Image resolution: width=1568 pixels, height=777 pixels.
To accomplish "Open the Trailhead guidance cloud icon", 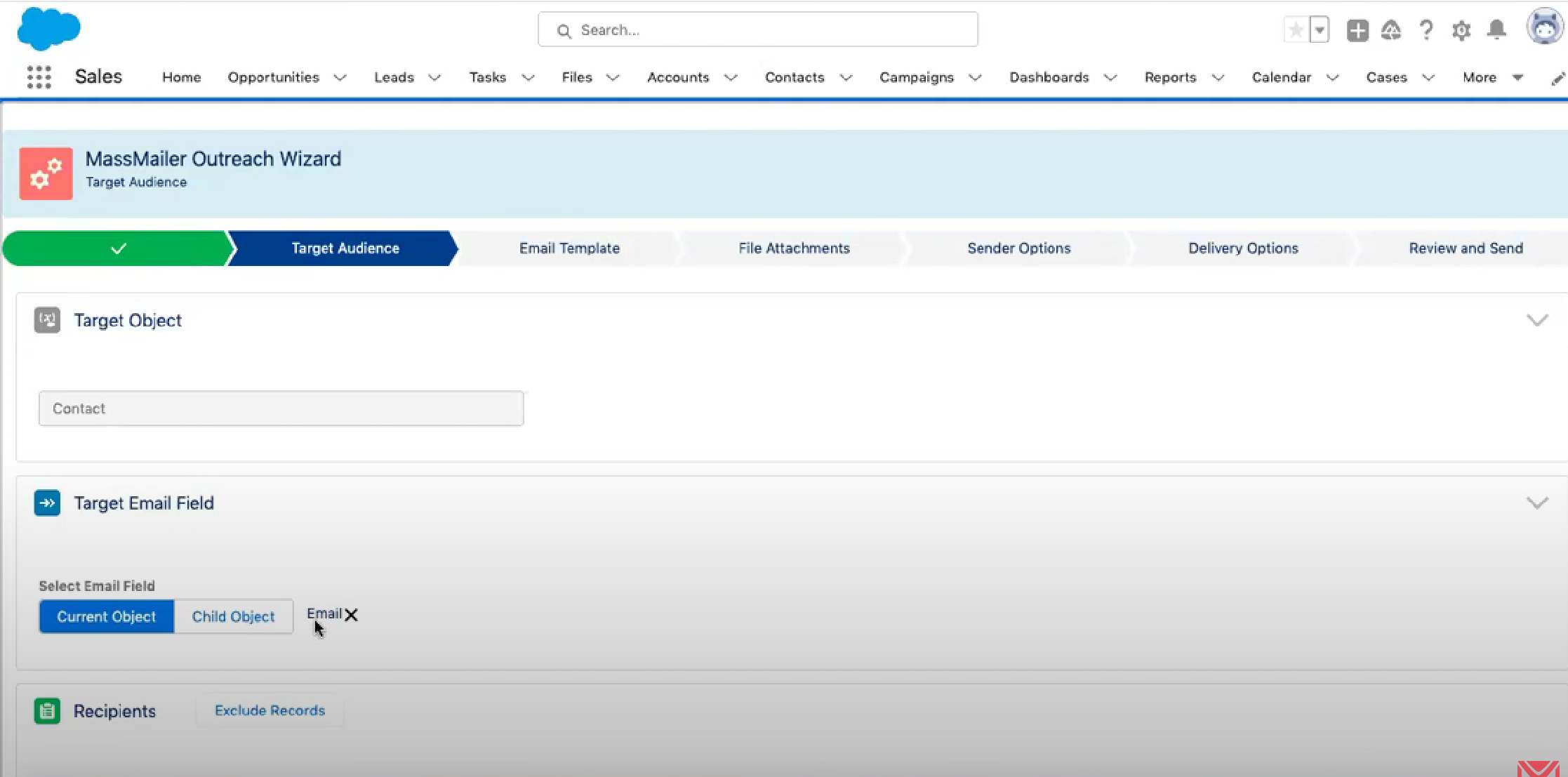I will (x=1391, y=30).
